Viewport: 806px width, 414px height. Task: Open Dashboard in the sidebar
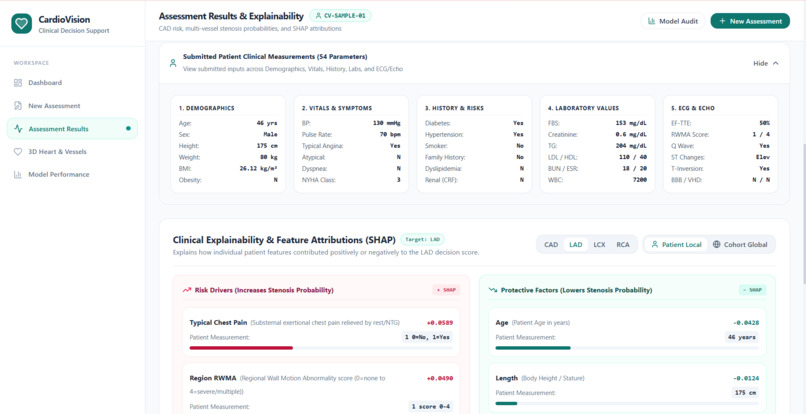(x=72, y=83)
